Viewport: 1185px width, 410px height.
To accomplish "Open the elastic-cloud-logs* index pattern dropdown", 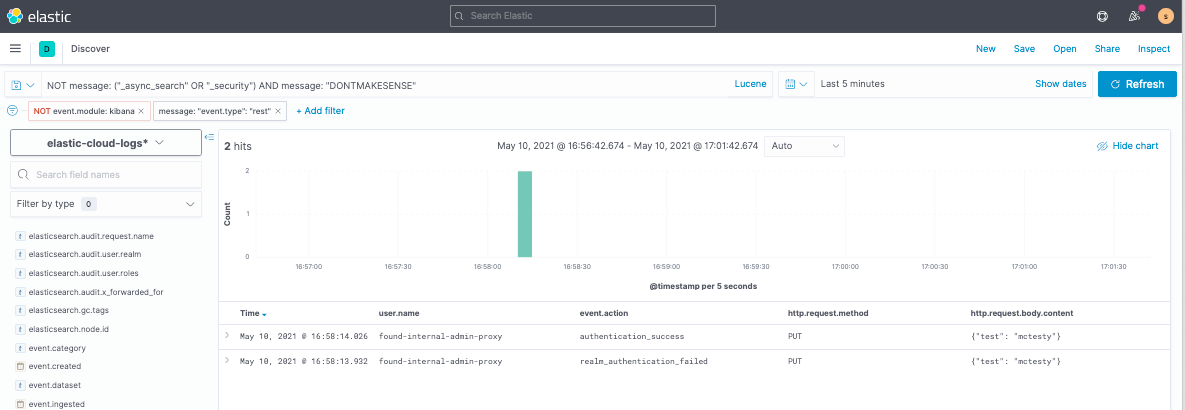I will pos(106,143).
